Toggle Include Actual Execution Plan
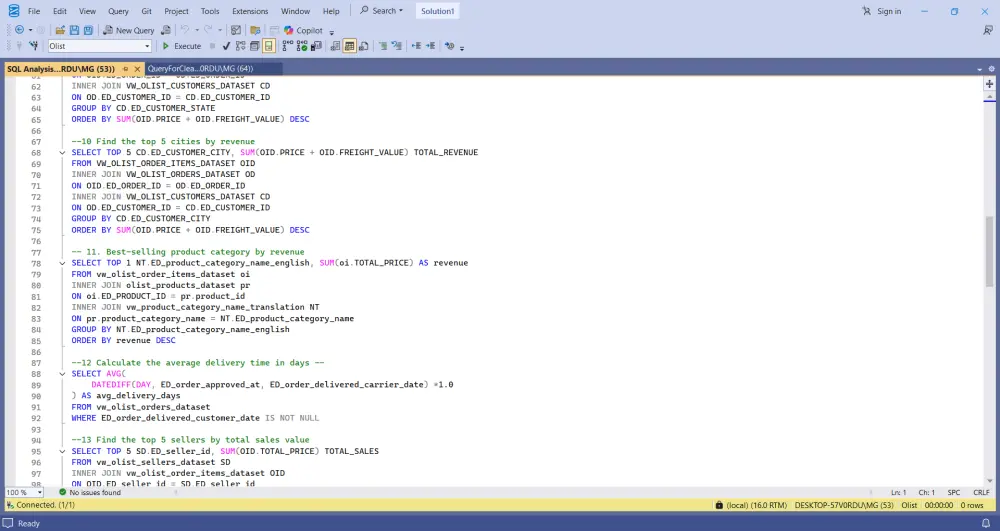 [x=288, y=46]
